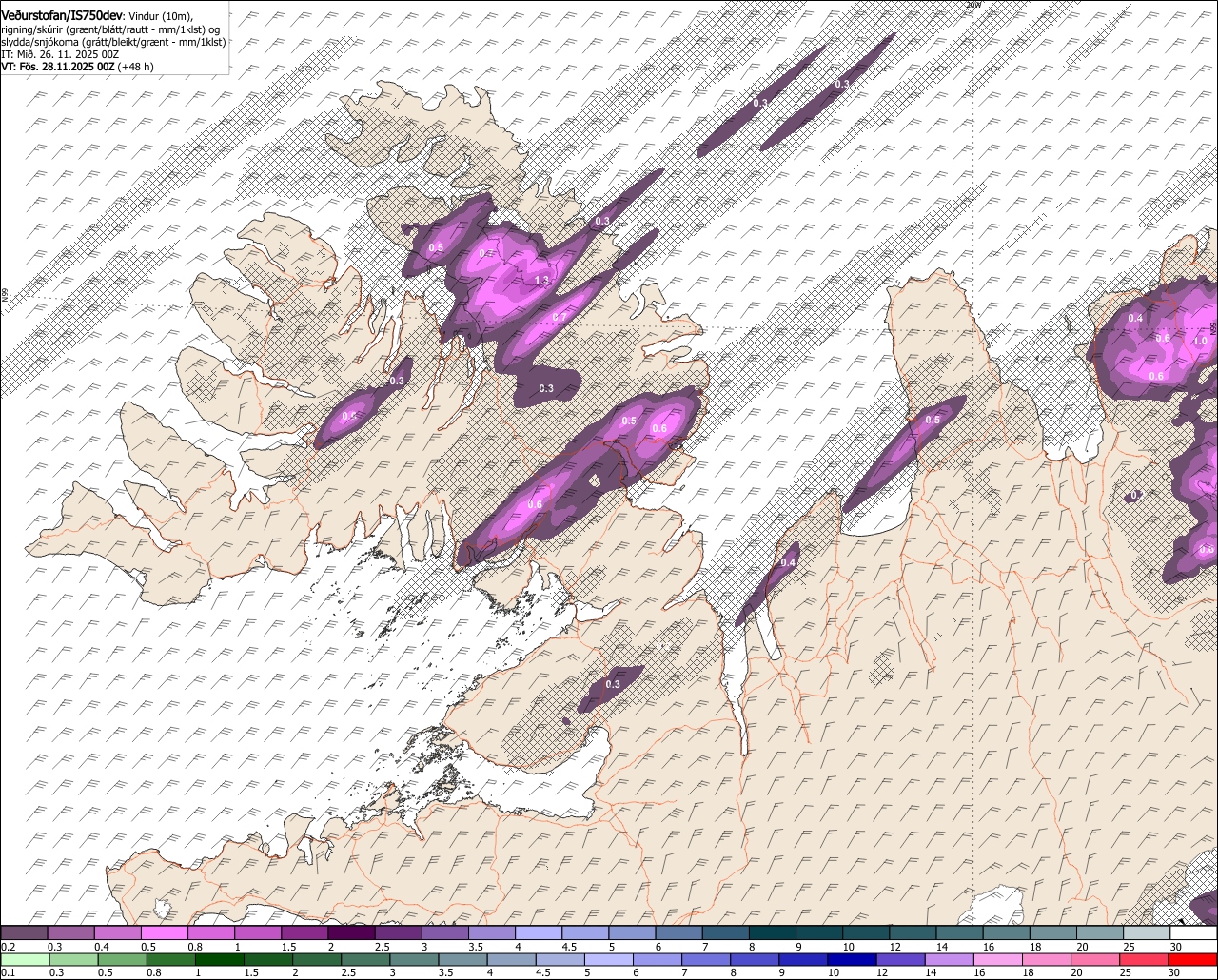This screenshot has height=980, width=1218.
Task: Pick the light purple 14 rain-scale swatch
Action: tap(950, 961)
